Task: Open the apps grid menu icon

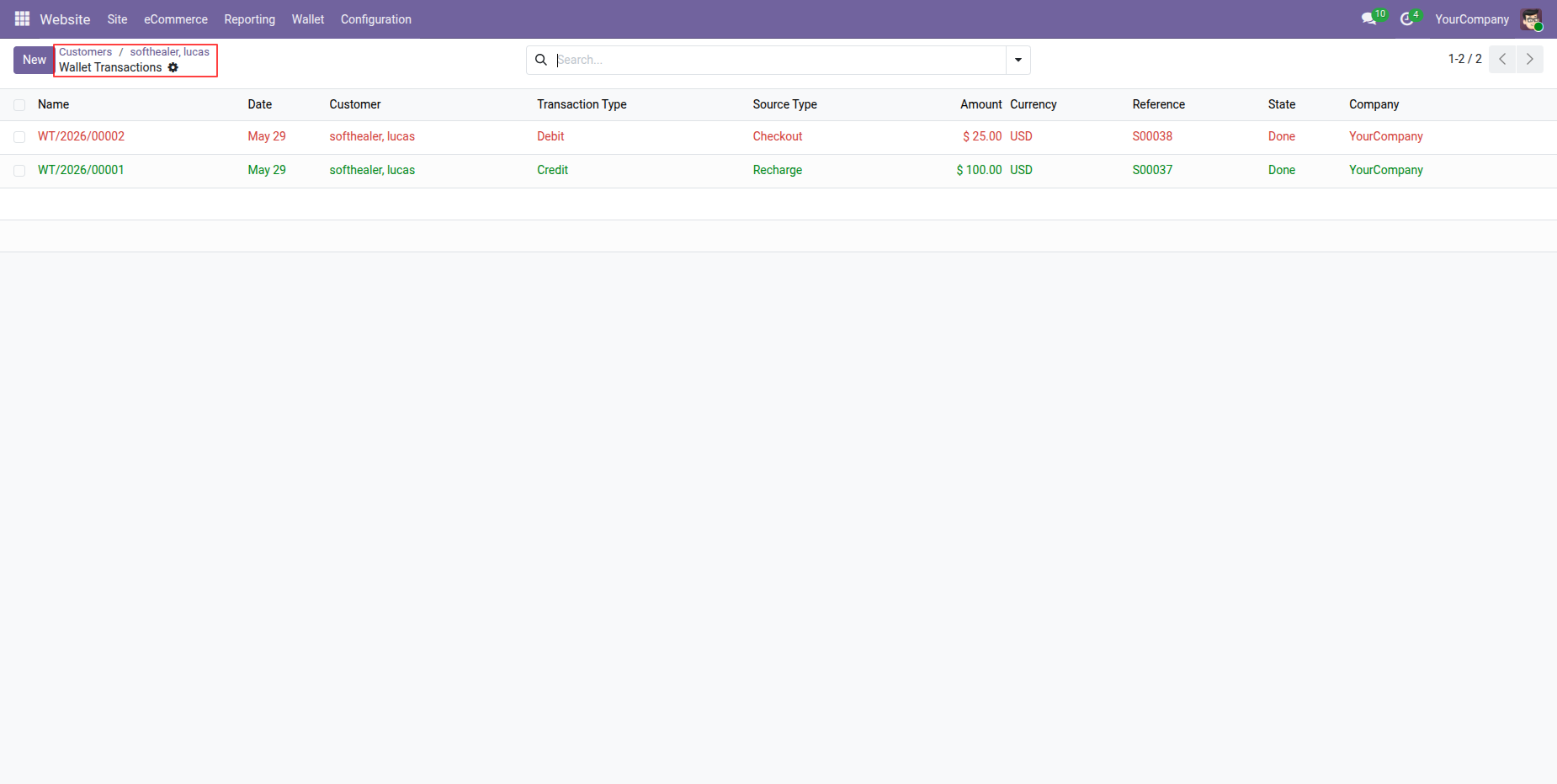Action: point(22,19)
